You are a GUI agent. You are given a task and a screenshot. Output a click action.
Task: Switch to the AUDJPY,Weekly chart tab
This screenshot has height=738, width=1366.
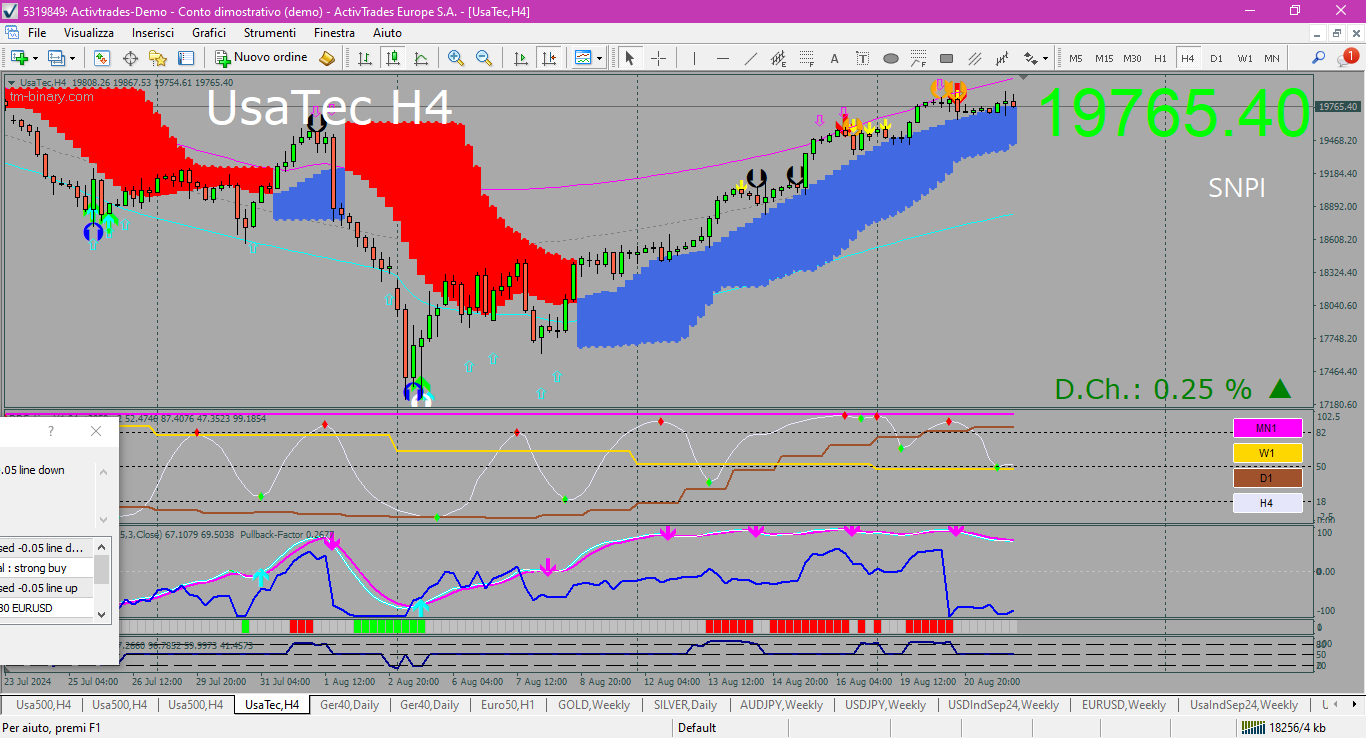pos(781,705)
